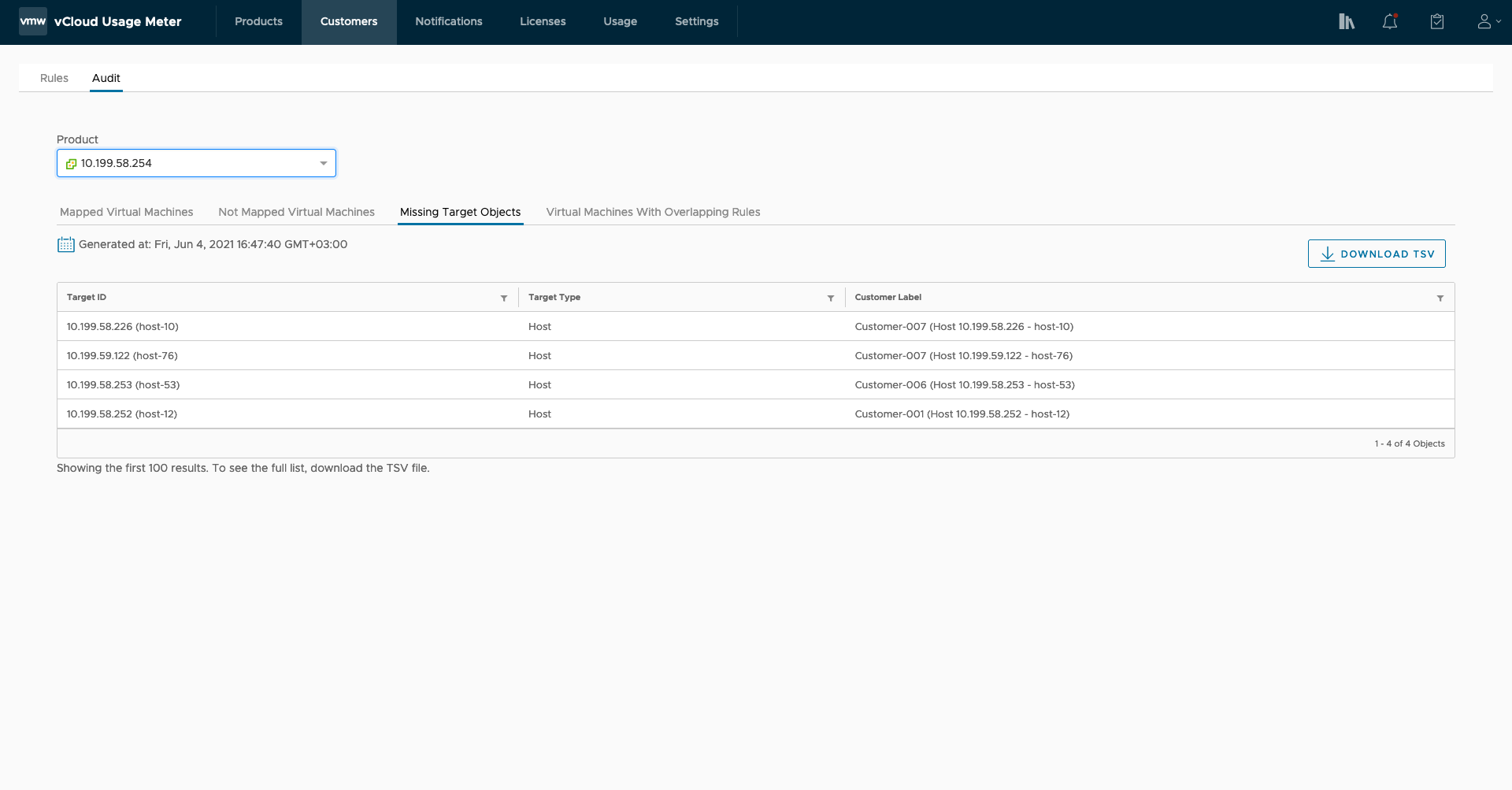Click the clipboard checklist icon
Image resolution: width=1512 pixels, height=790 pixels.
pyautogui.click(x=1437, y=21)
